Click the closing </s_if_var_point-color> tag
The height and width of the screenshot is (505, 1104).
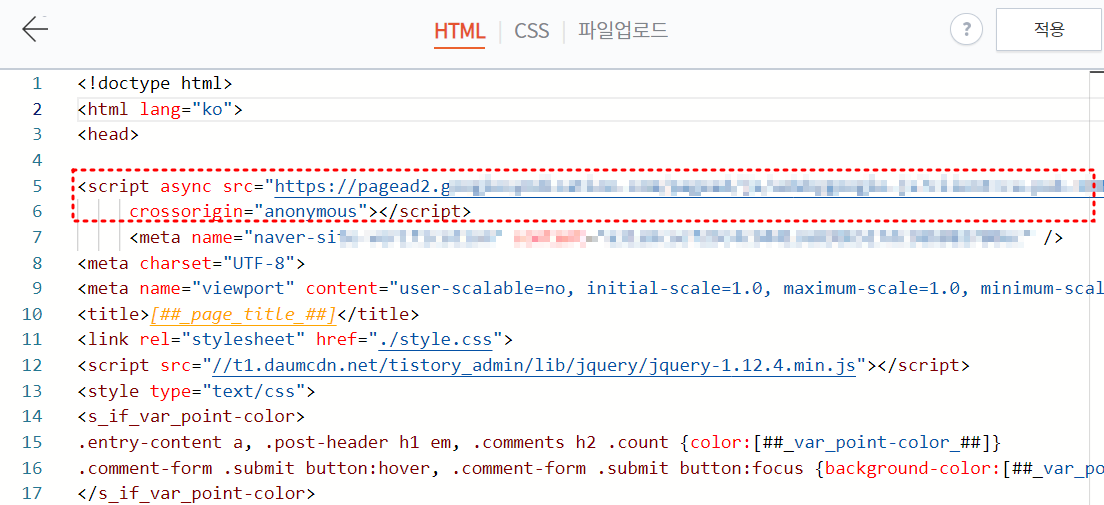click(196, 493)
